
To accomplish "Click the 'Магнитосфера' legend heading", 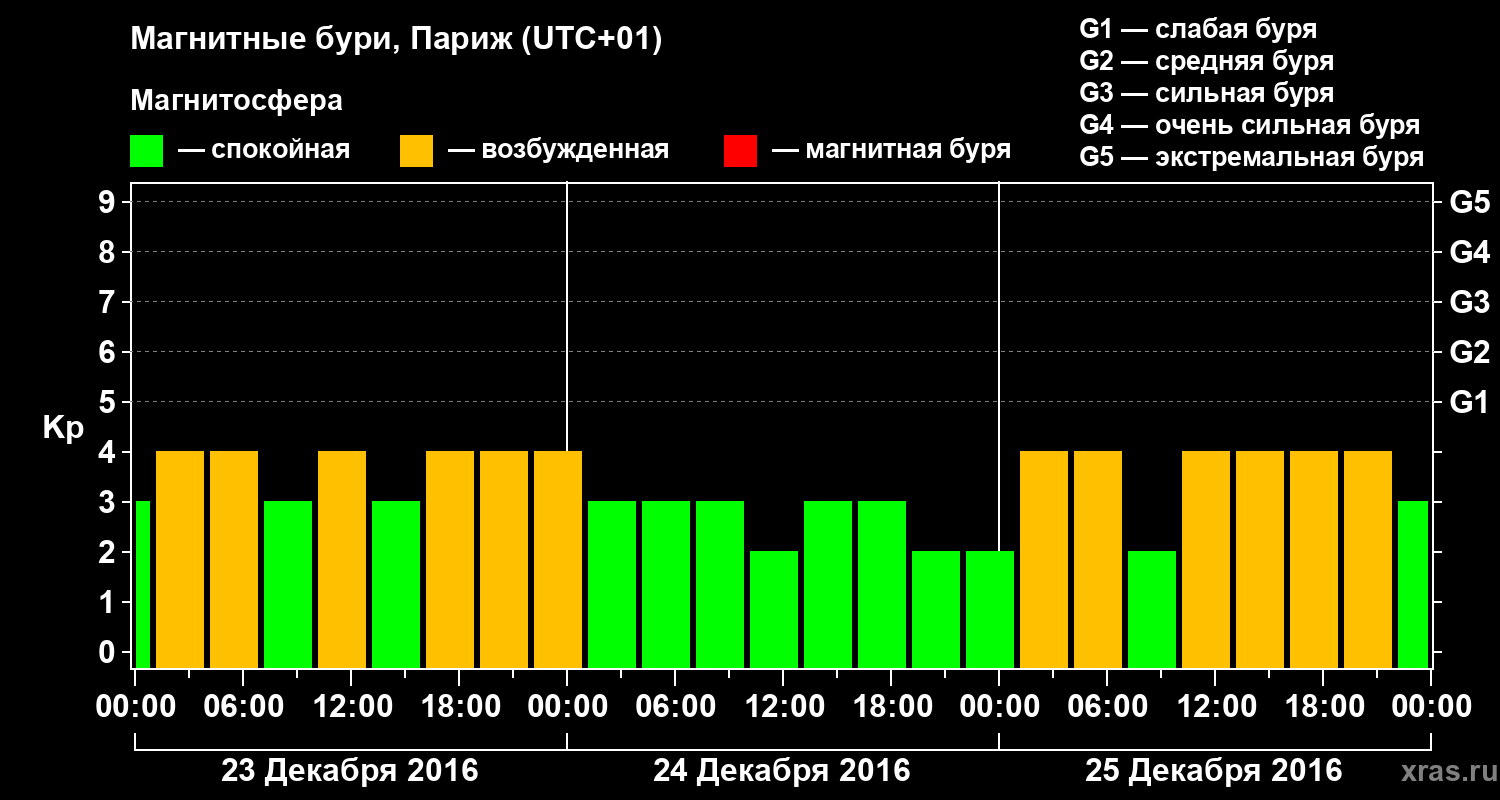I will (236, 101).
